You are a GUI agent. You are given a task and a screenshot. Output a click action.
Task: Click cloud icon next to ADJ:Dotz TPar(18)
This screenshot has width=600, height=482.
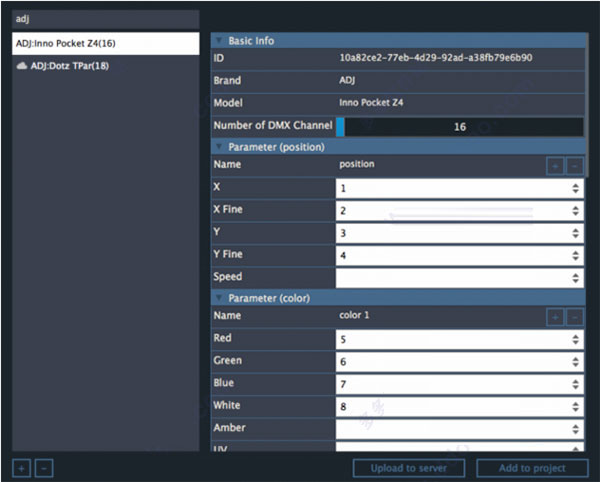pos(21,66)
